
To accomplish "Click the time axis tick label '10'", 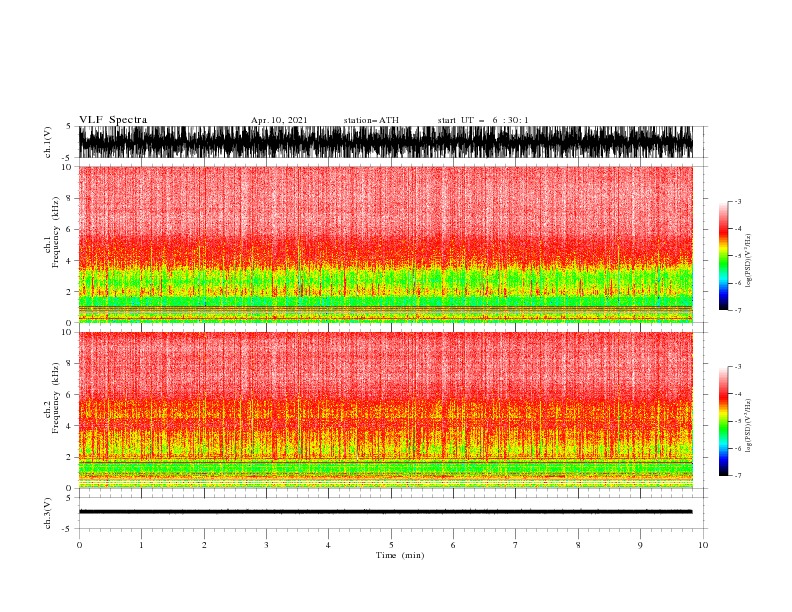I will 703,545.
